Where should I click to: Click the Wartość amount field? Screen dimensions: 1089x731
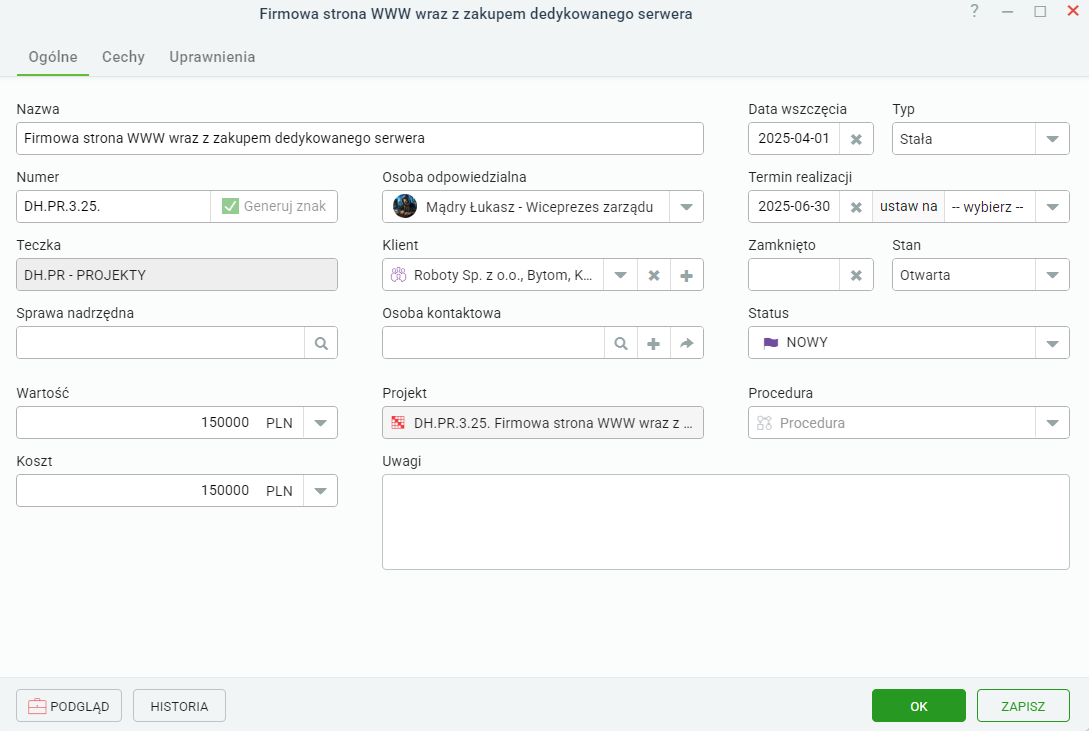point(139,423)
